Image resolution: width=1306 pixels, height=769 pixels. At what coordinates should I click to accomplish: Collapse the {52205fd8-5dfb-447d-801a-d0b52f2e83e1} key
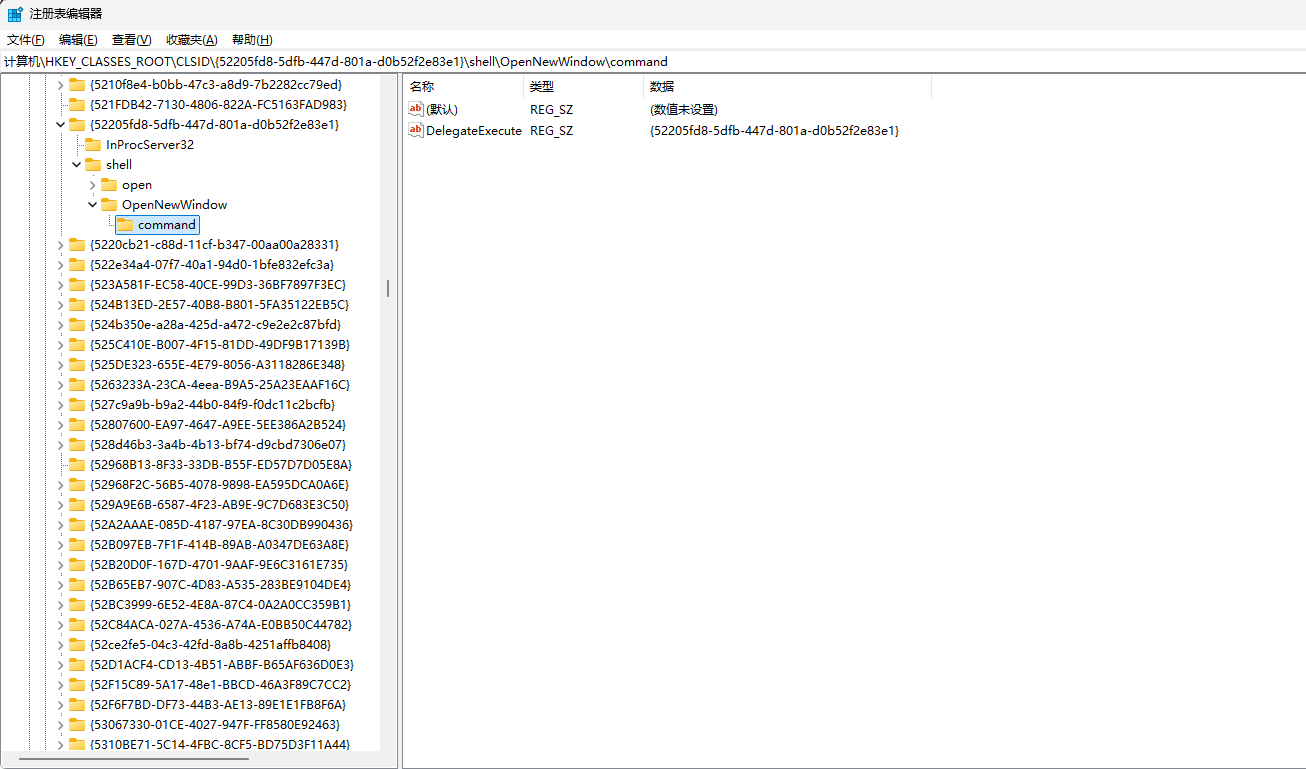click(60, 125)
